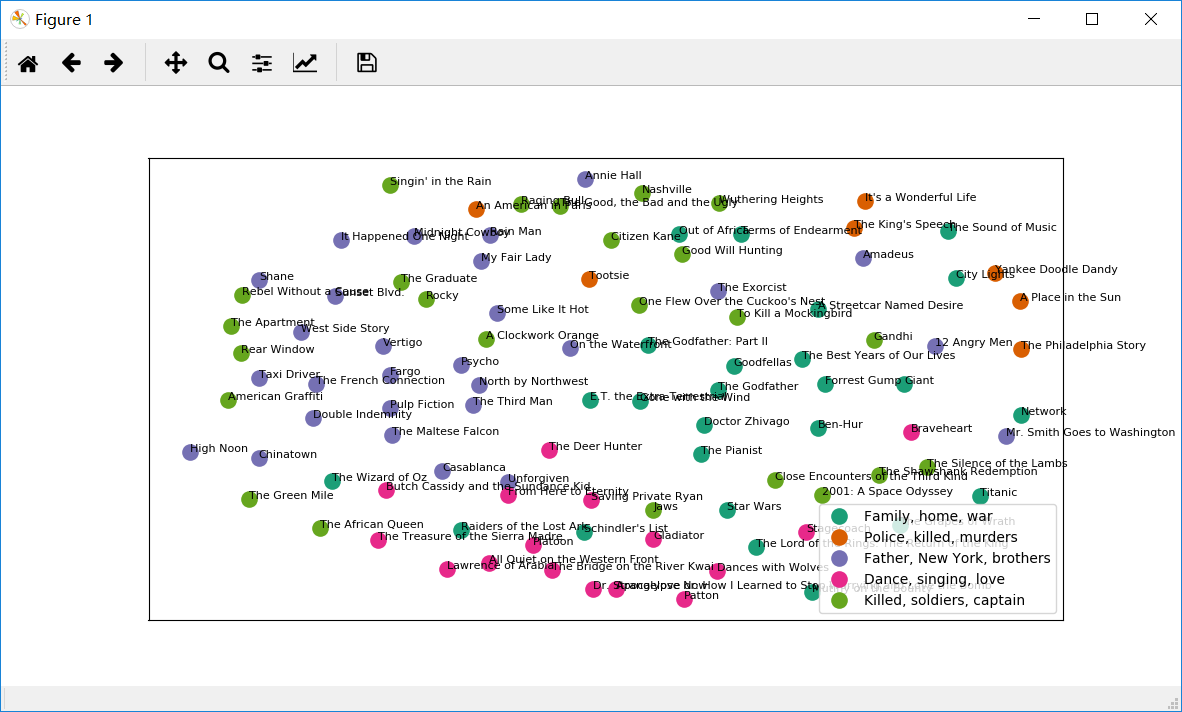Close the Figure 1 window

tap(1150, 19)
